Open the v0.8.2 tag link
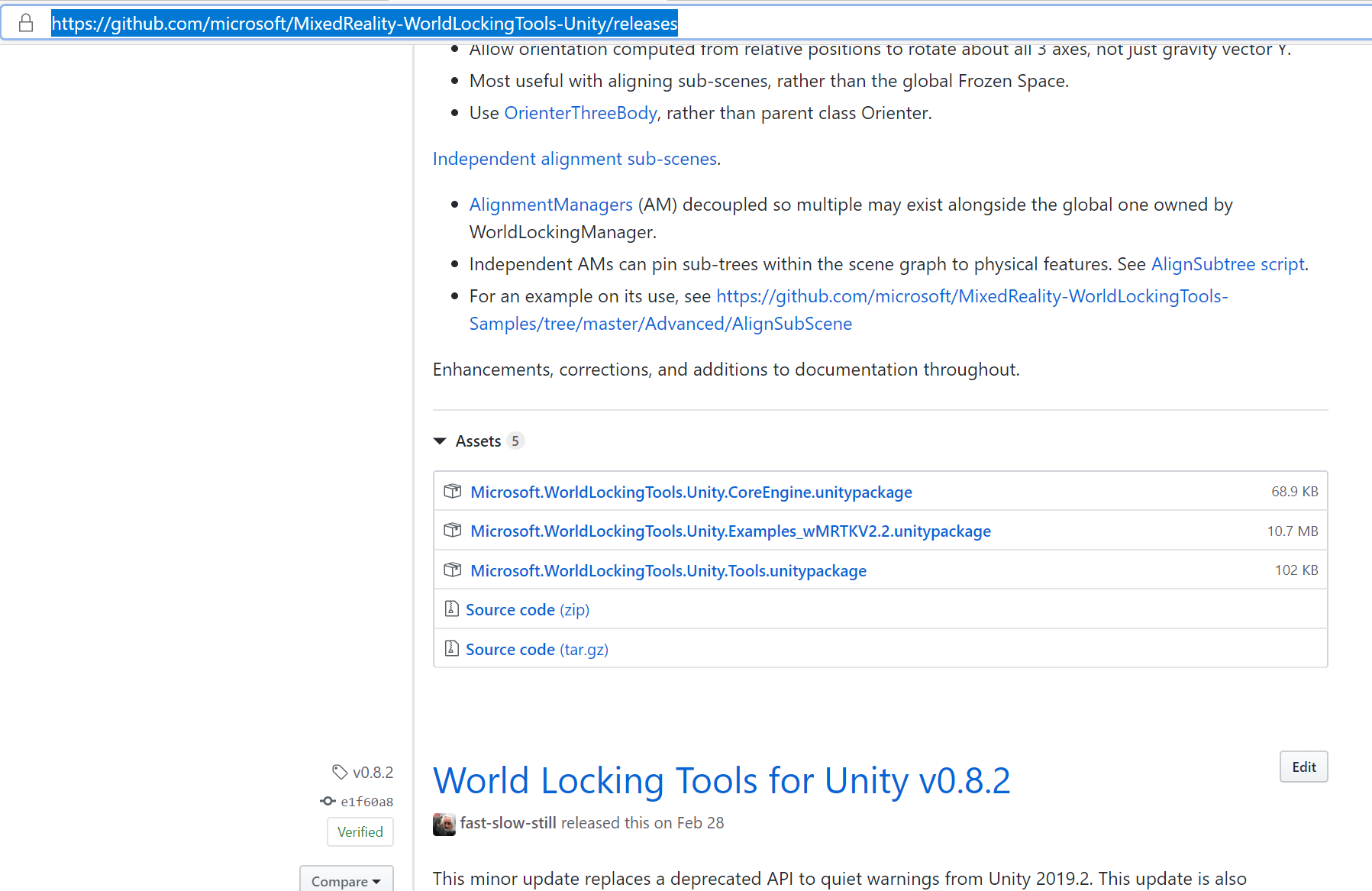 pyautogui.click(x=373, y=773)
